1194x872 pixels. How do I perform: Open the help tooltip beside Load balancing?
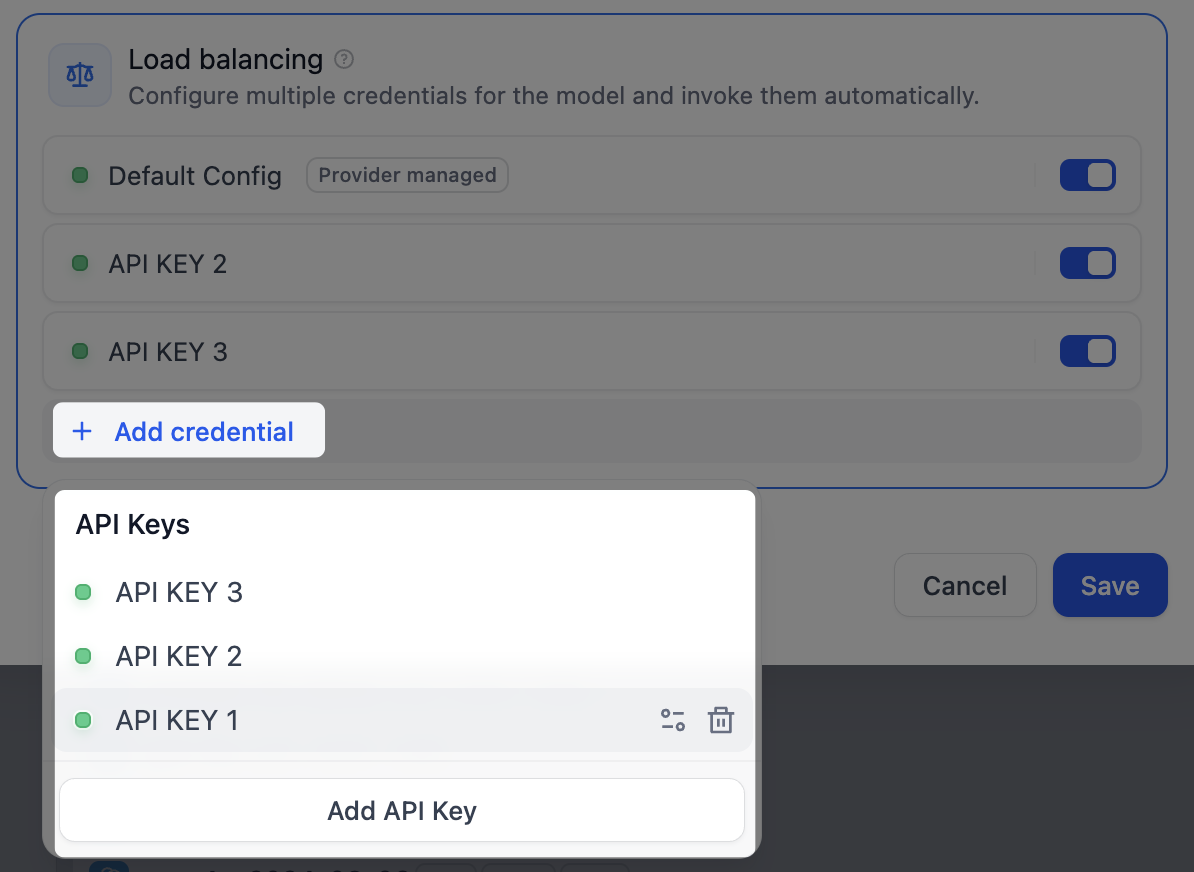coord(343,59)
